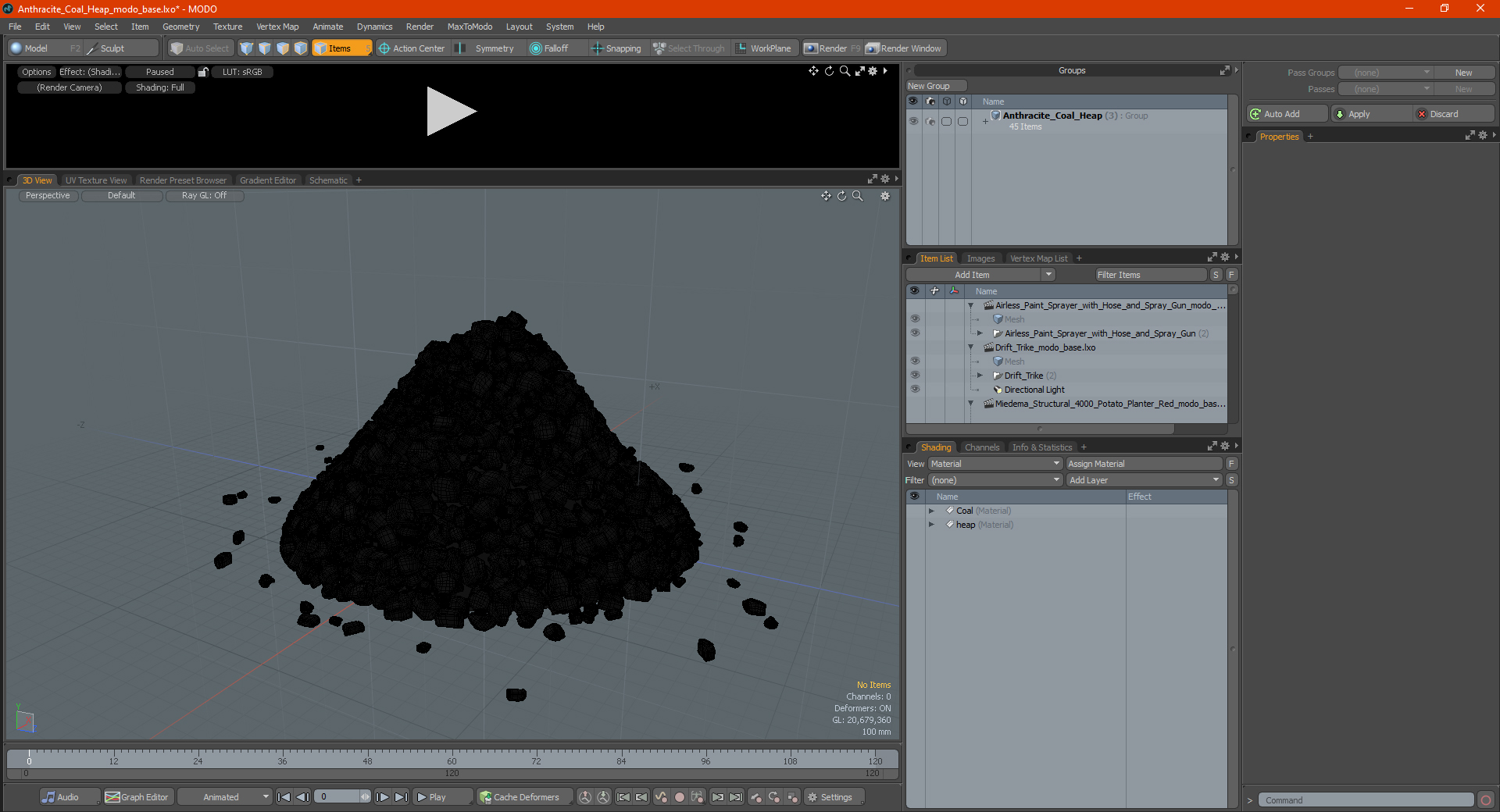1500x812 pixels.
Task: Click the preview zoom magnifier icon
Action: 845,71
